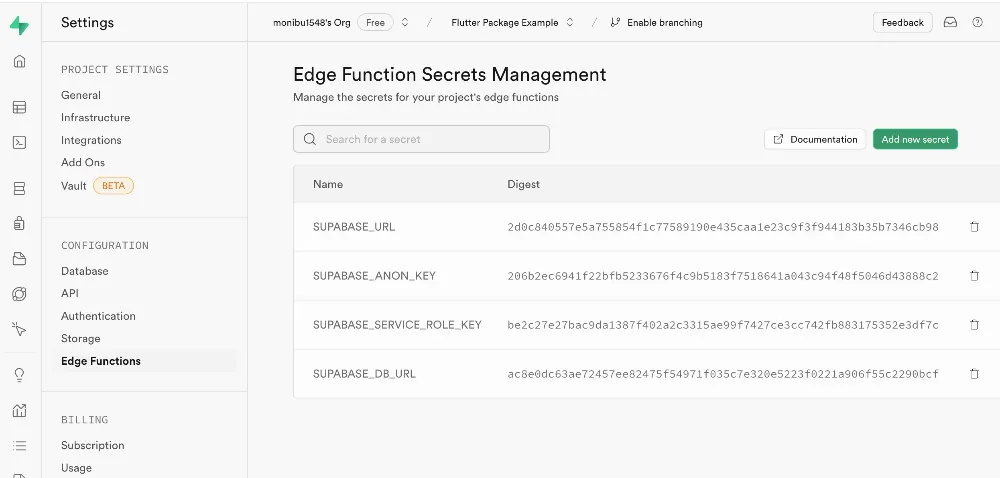Go to project home icon
This screenshot has height=478, width=1000.
tap(19, 62)
